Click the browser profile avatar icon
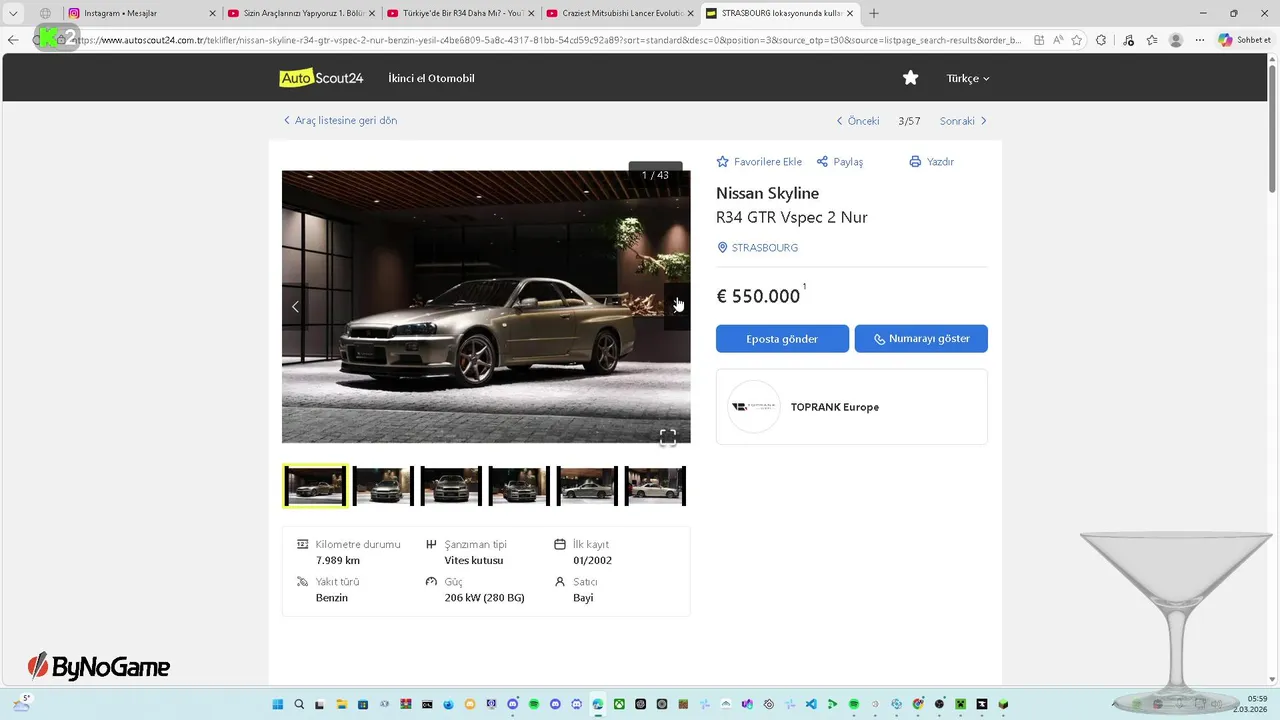The height and width of the screenshot is (720, 1280). point(1176,40)
